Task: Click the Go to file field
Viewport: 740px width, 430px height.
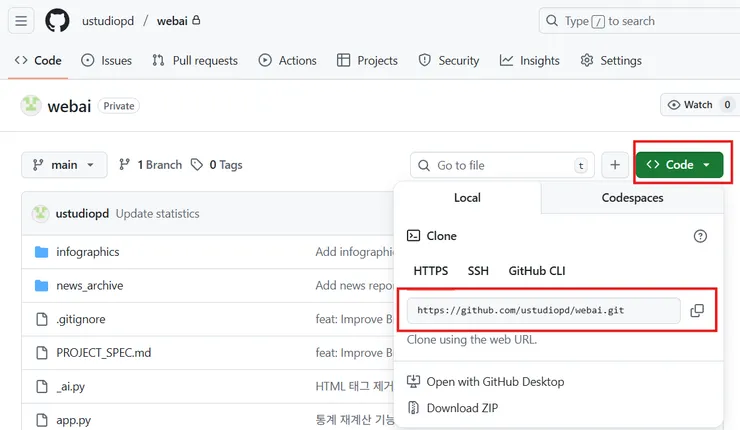Action: tap(502, 165)
